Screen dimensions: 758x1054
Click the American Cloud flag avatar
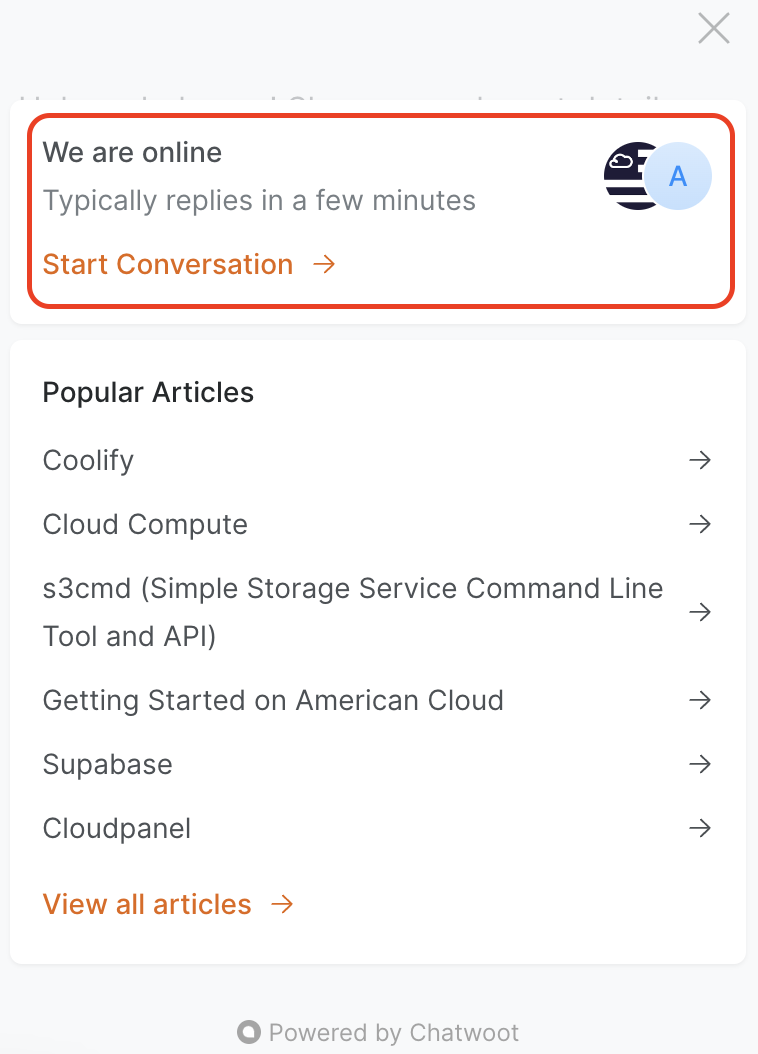click(624, 176)
